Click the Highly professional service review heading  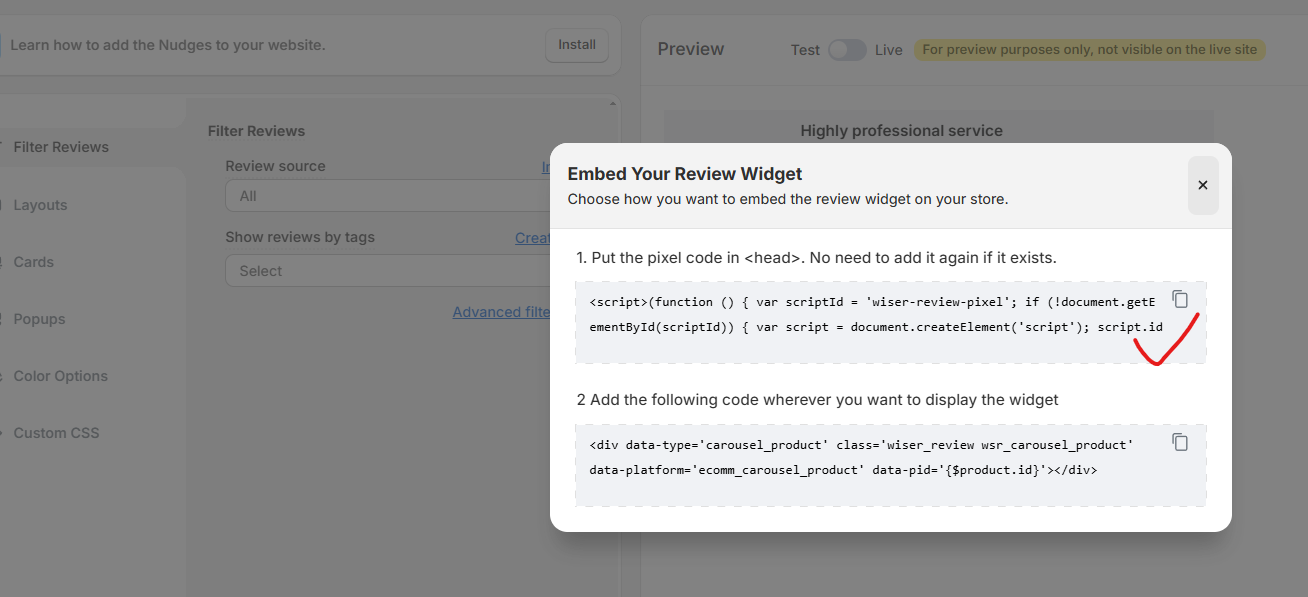point(901,131)
